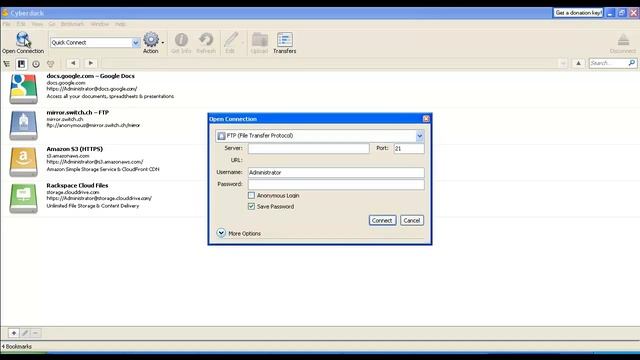The image size is (640, 360).
Task: Click the Cancel button
Action: [x=411, y=220]
